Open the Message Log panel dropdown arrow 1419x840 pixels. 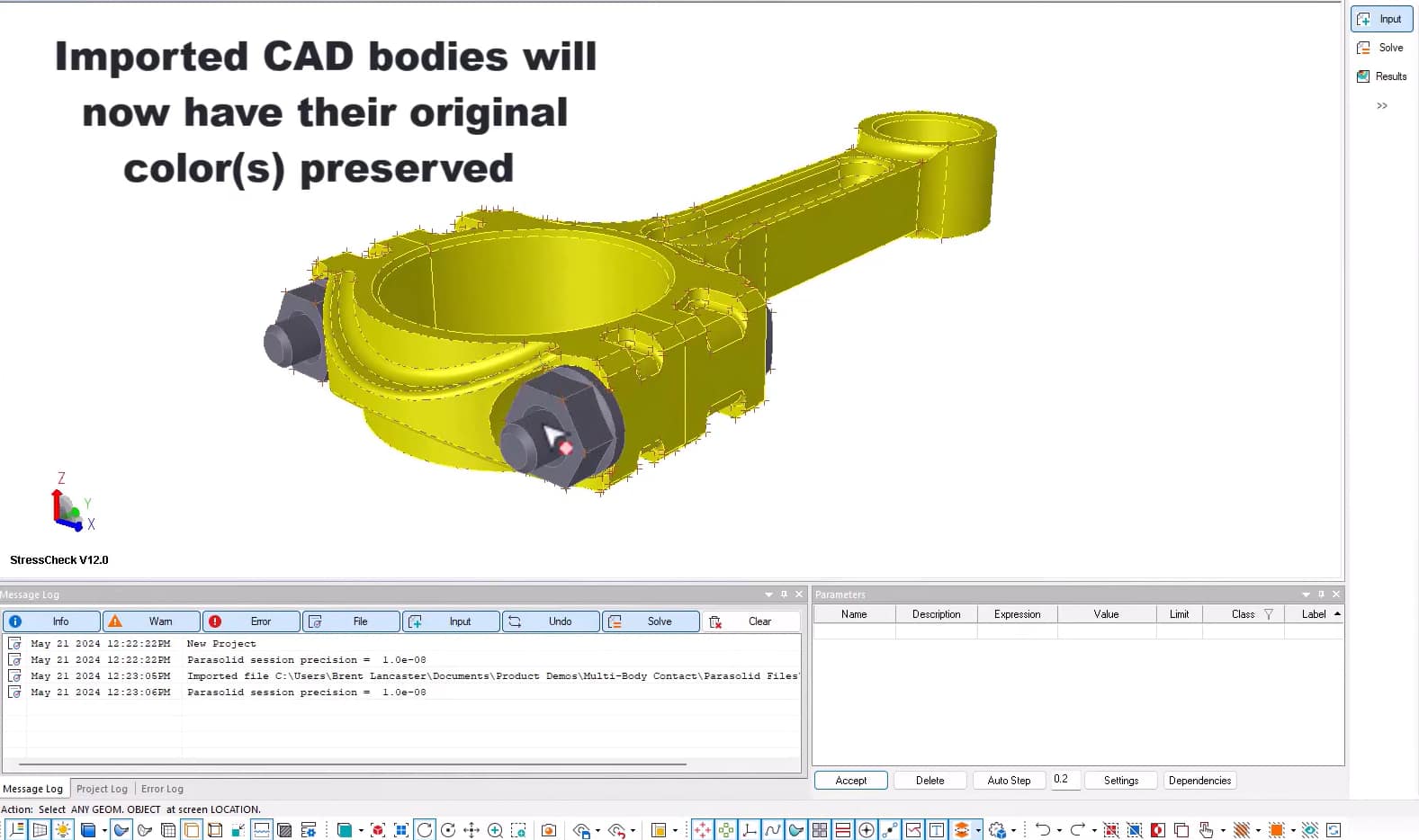768,594
